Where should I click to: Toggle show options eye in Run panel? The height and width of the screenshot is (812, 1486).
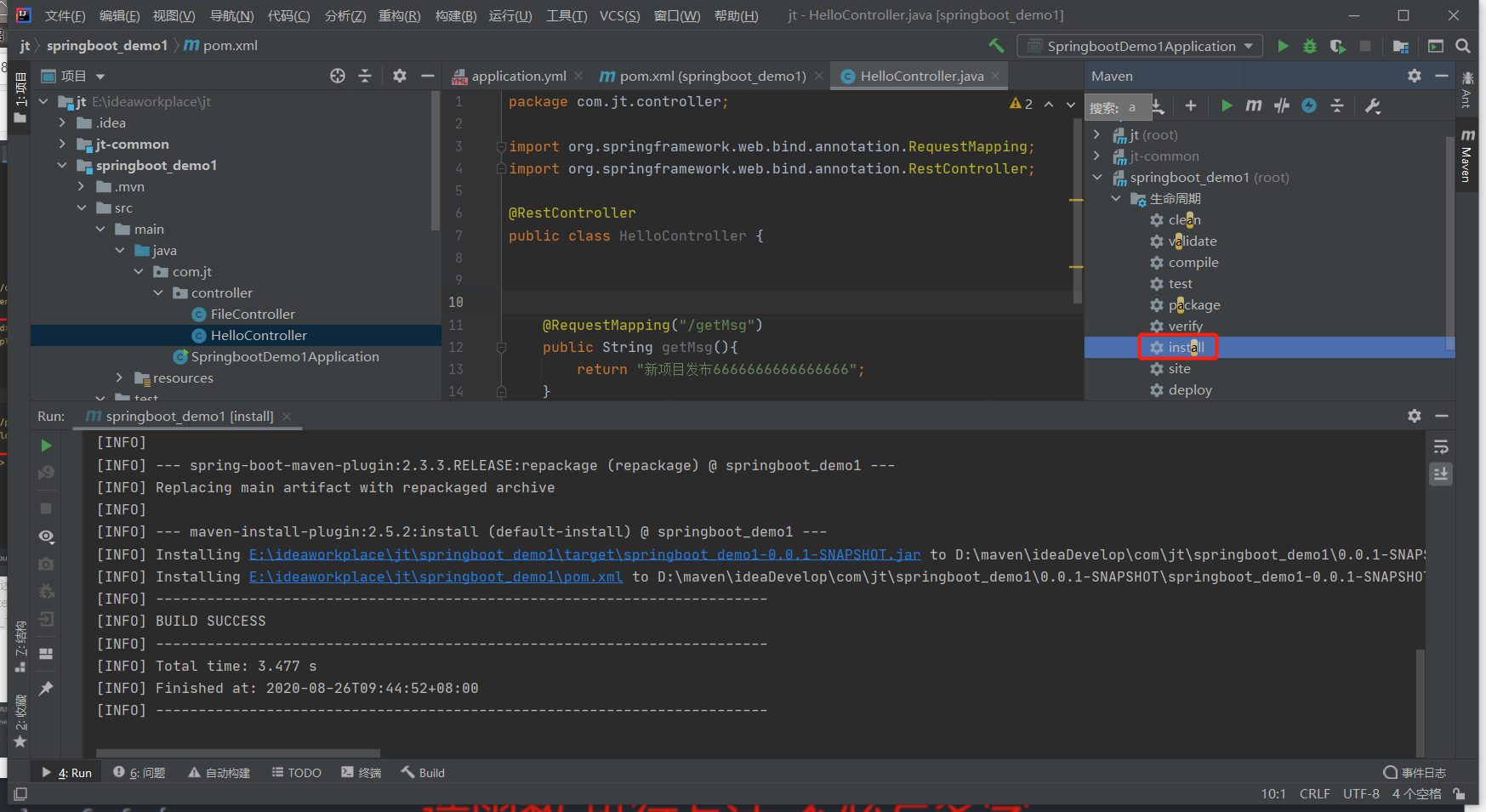[47, 537]
